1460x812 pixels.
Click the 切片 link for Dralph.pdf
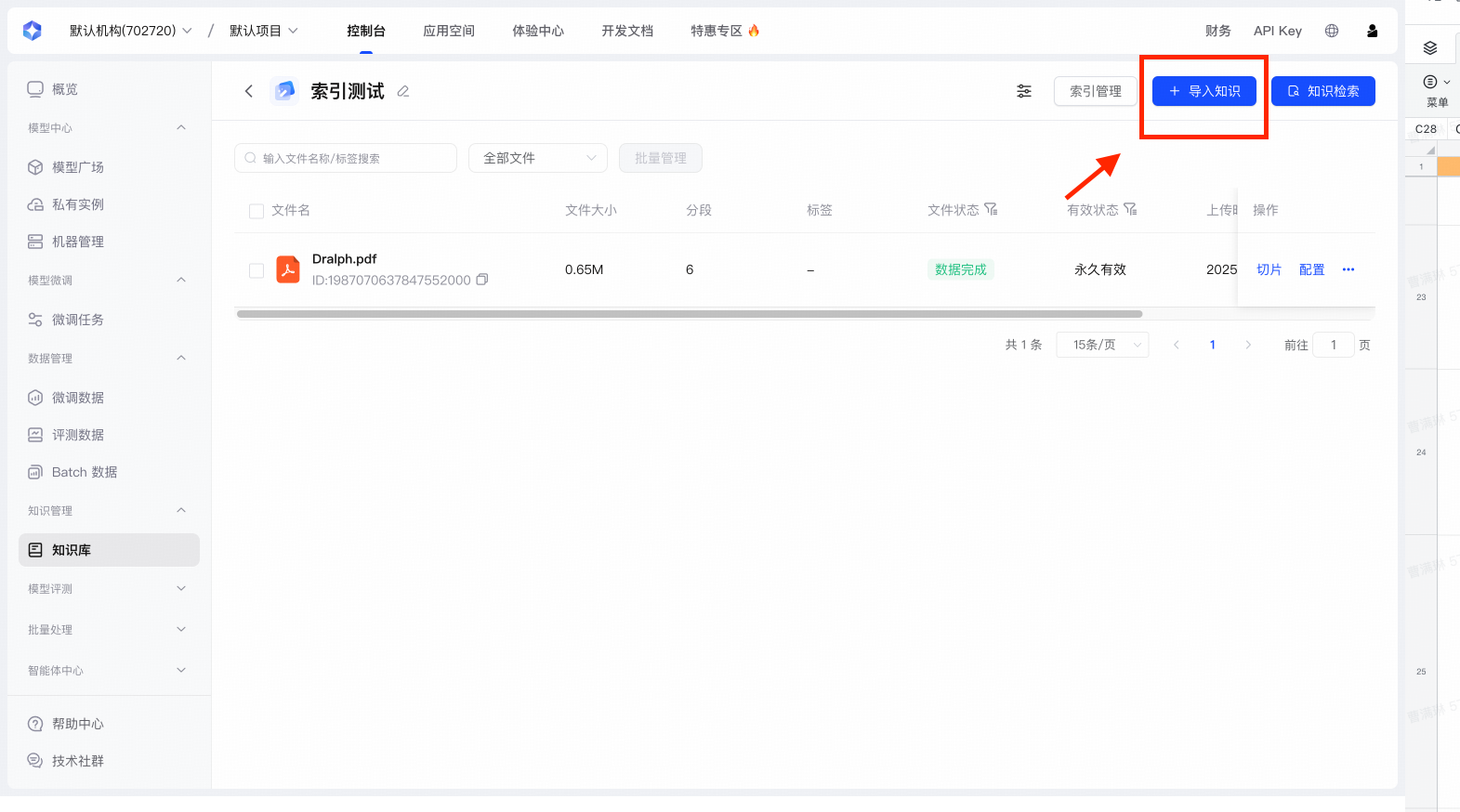tap(1269, 269)
